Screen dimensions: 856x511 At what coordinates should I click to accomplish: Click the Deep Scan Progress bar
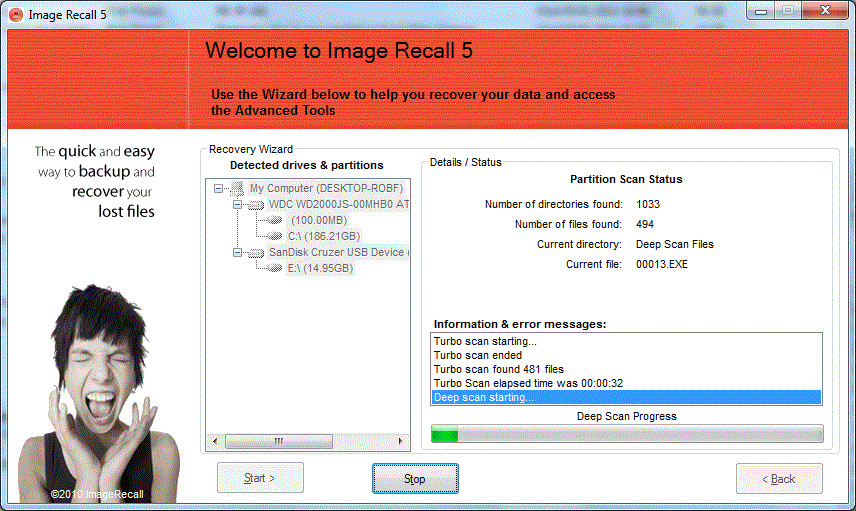627,433
